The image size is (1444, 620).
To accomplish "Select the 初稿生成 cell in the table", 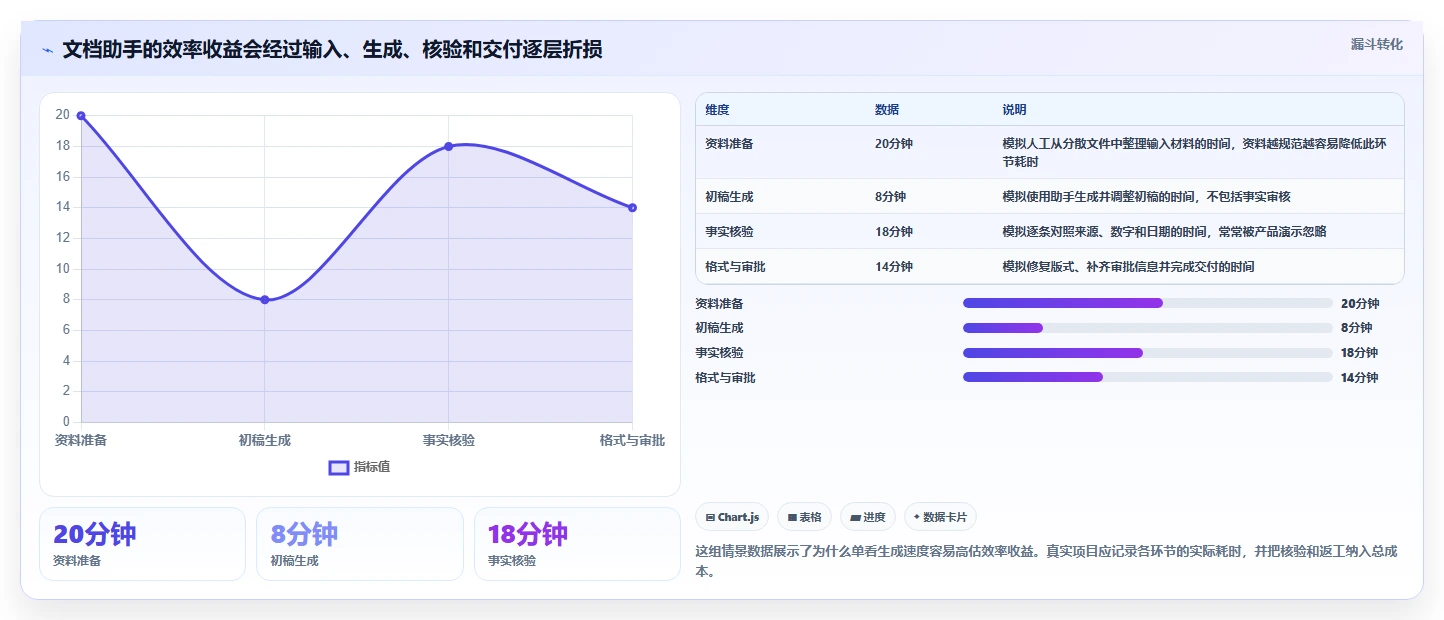I will 729,197.
